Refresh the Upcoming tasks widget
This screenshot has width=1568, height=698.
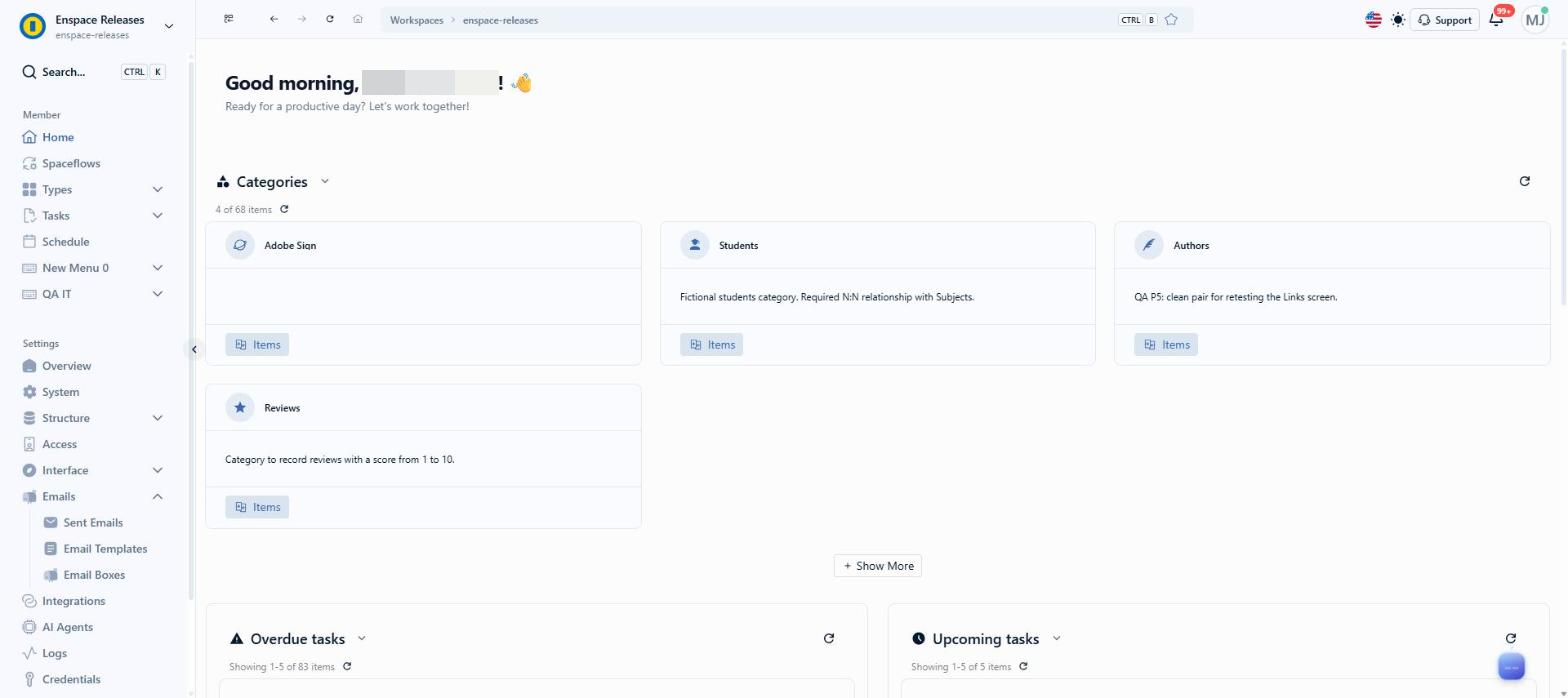click(1510, 638)
